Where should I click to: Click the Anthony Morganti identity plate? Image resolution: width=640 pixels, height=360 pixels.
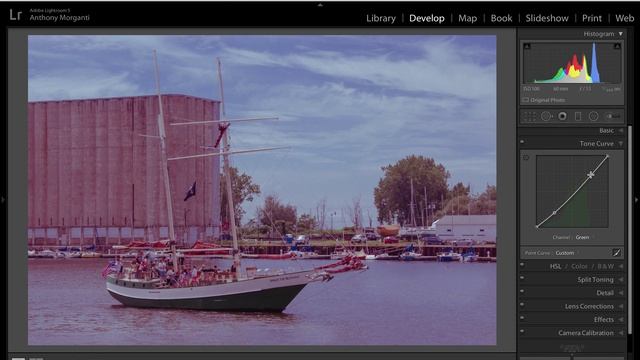59,18
